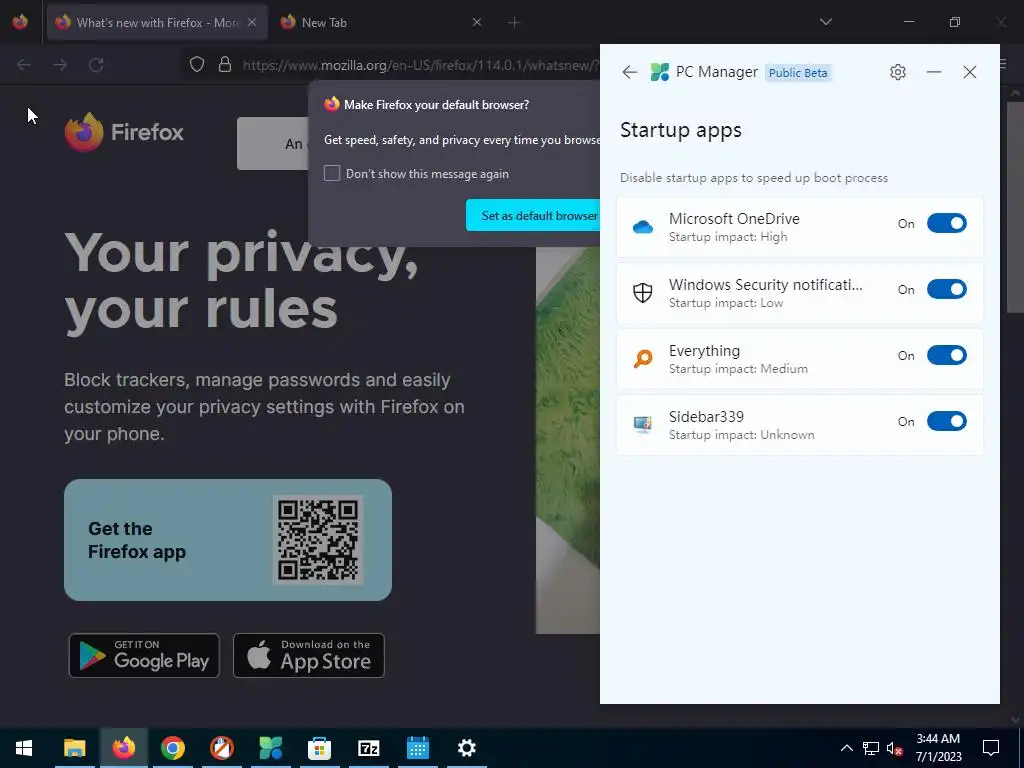Open the Calendar app from the taskbar
The height and width of the screenshot is (768, 1024).
point(417,748)
